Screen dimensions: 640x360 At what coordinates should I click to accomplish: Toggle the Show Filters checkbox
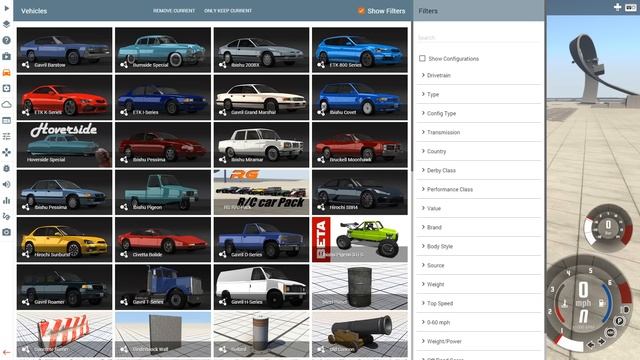(361, 11)
